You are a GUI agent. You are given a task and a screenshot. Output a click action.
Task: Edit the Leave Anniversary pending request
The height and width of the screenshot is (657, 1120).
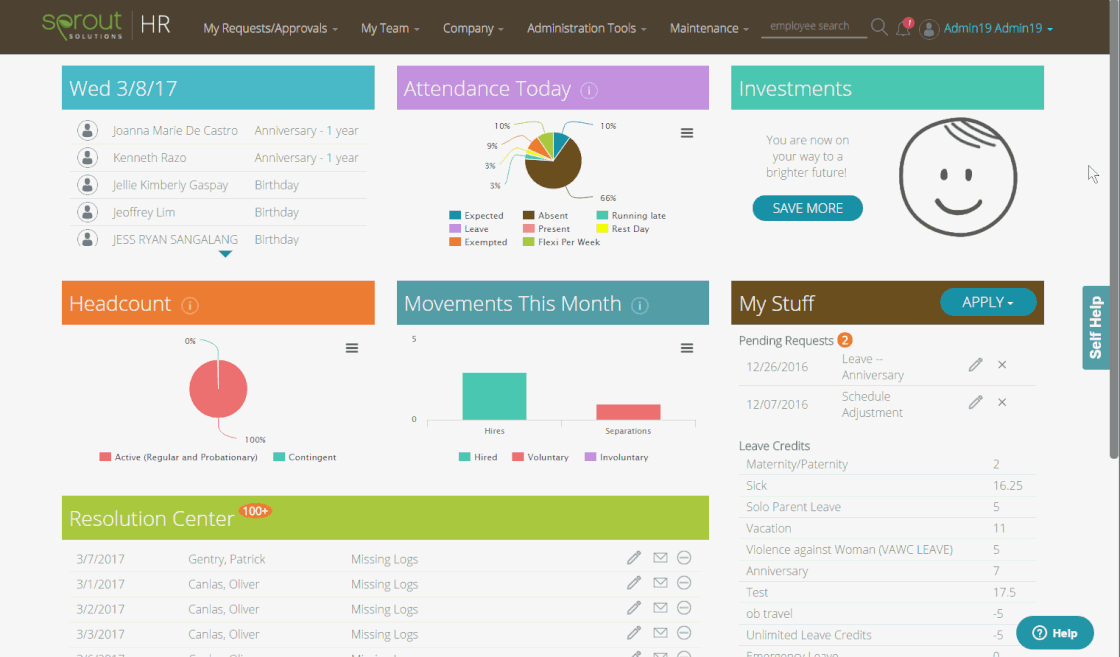tap(975, 365)
